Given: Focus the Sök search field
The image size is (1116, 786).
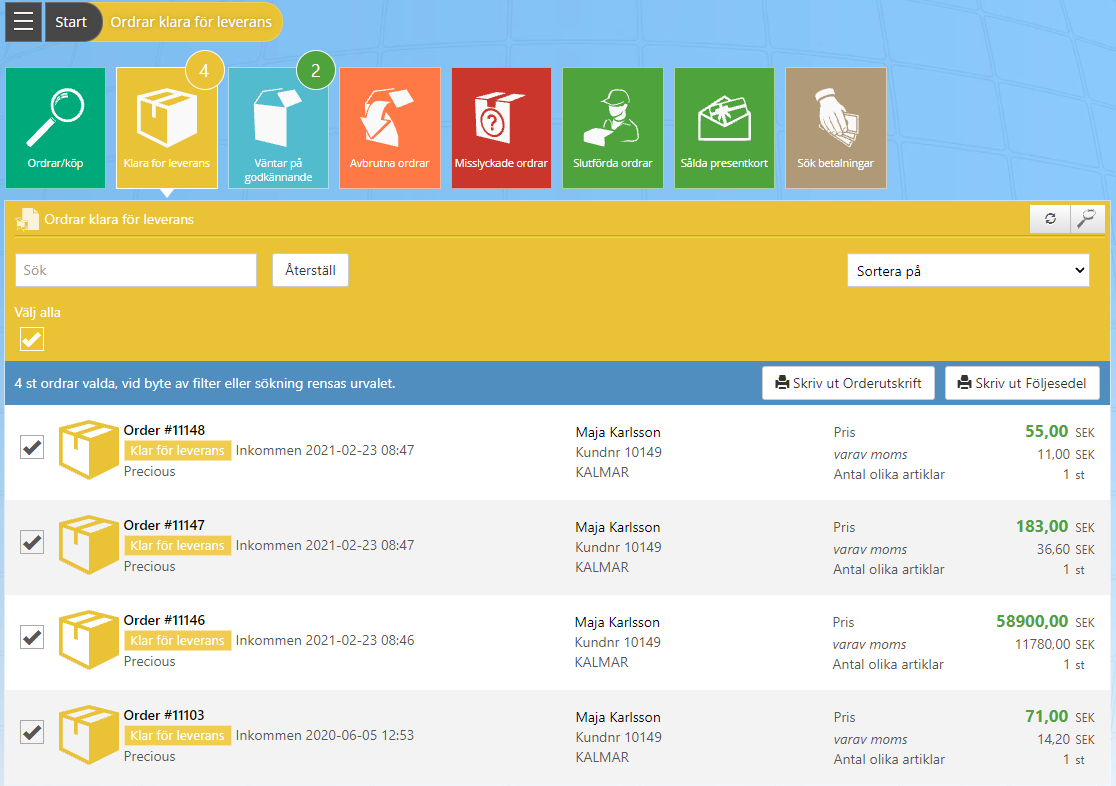Looking at the screenshot, I should (x=136, y=271).
